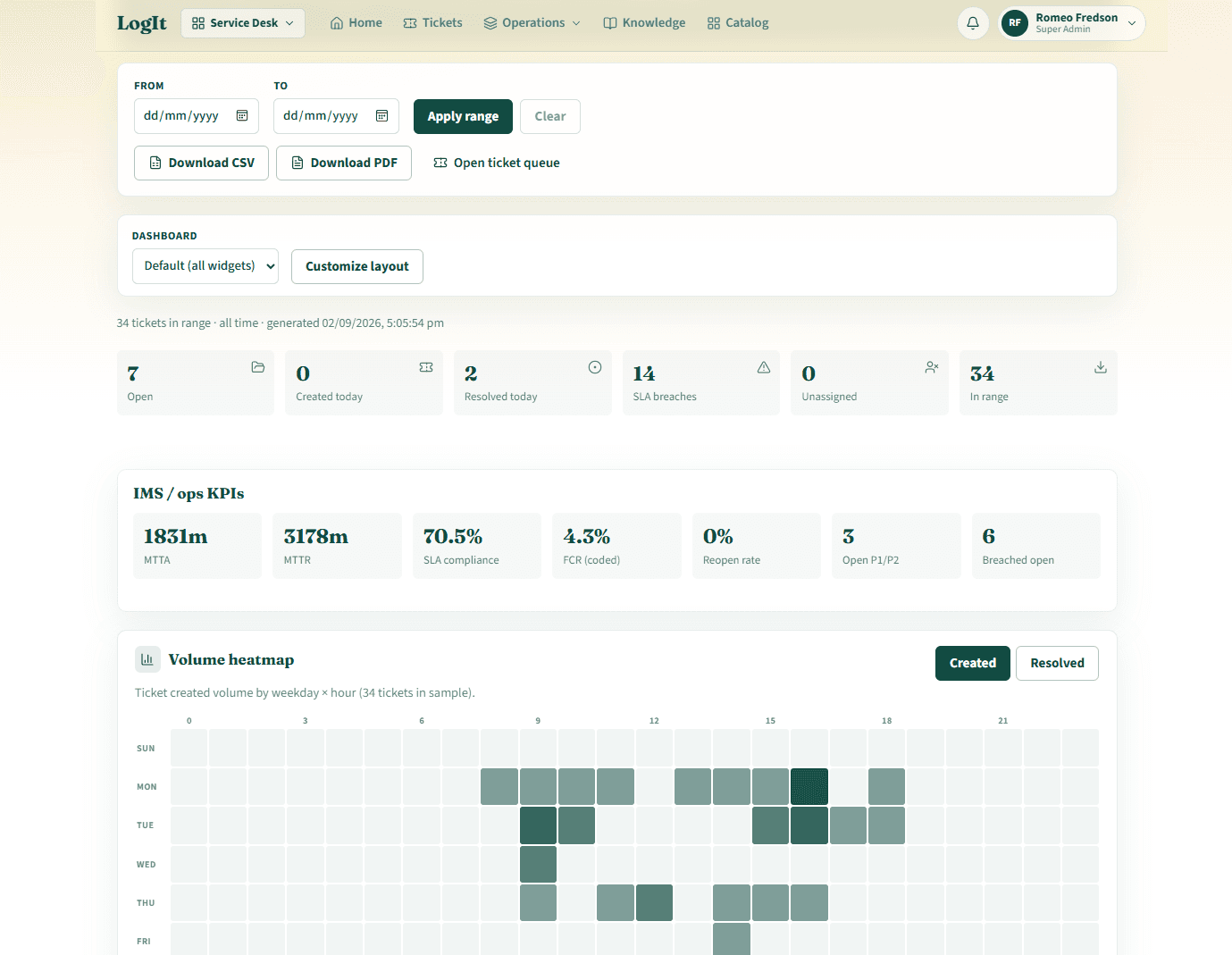Click the FROM date input field
The height and width of the screenshot is (955, 1232).
pos(197,116)
